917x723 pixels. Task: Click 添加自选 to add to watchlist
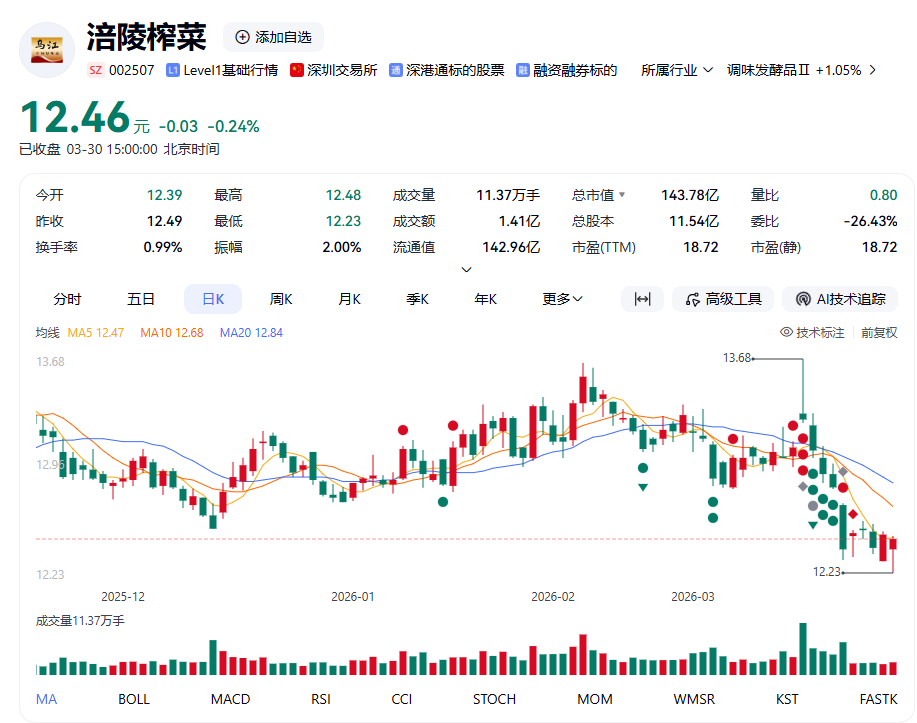point(273,37)
